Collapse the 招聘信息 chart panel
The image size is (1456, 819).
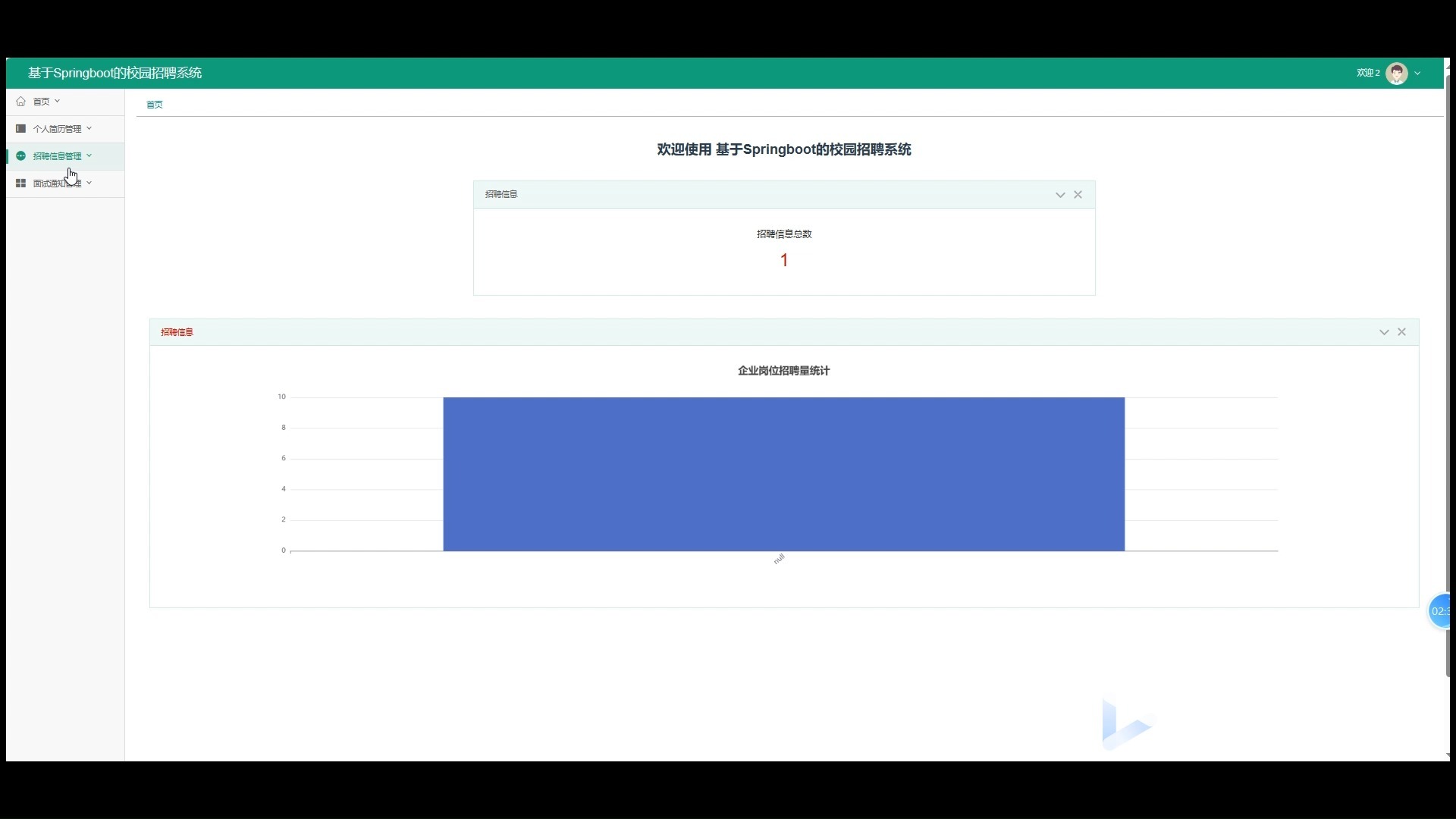pos(1384,332)
